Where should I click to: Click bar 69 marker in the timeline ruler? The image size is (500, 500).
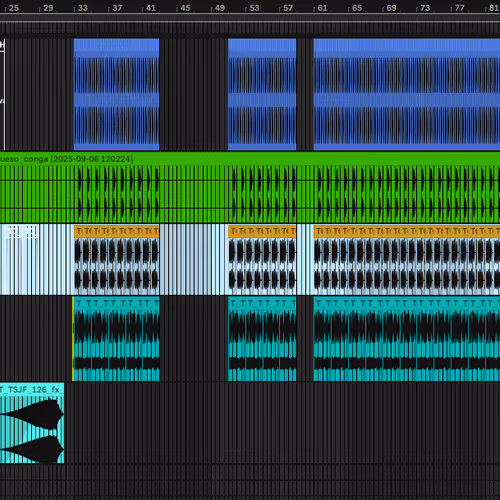pyautogui.click(x=391, y=8)
